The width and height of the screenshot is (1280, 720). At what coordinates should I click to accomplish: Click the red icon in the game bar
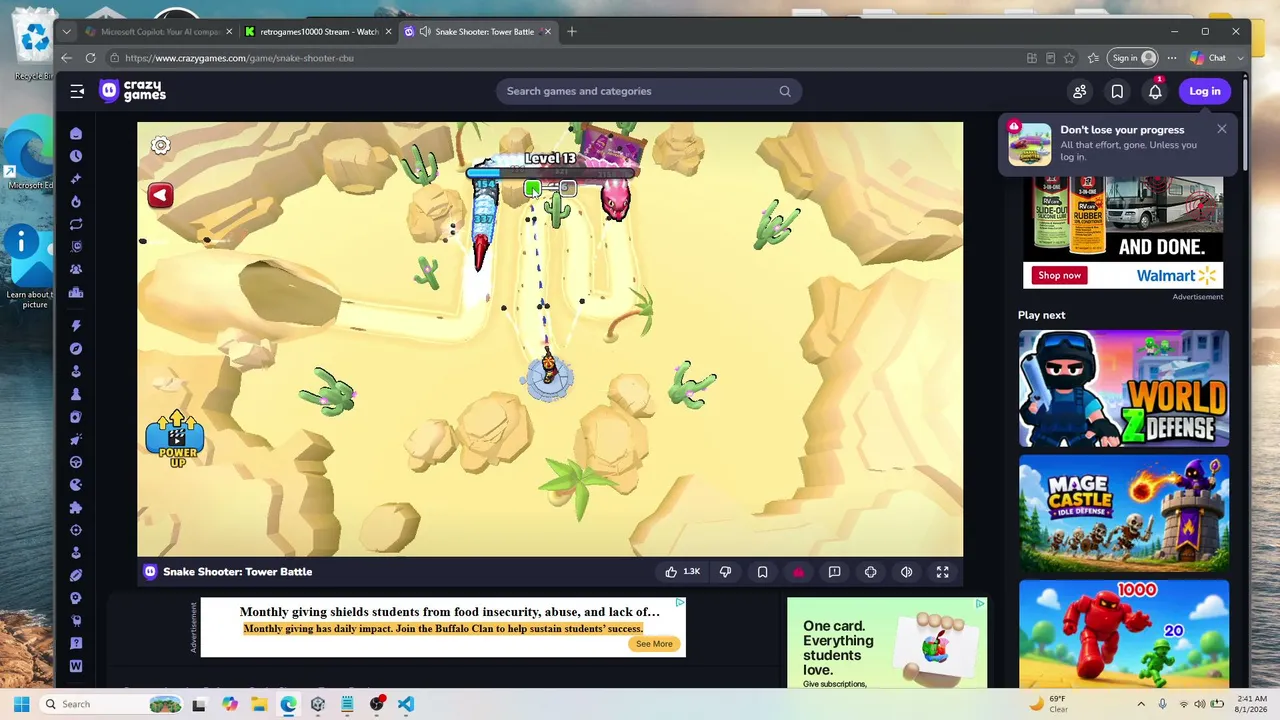tap(798, 572)
